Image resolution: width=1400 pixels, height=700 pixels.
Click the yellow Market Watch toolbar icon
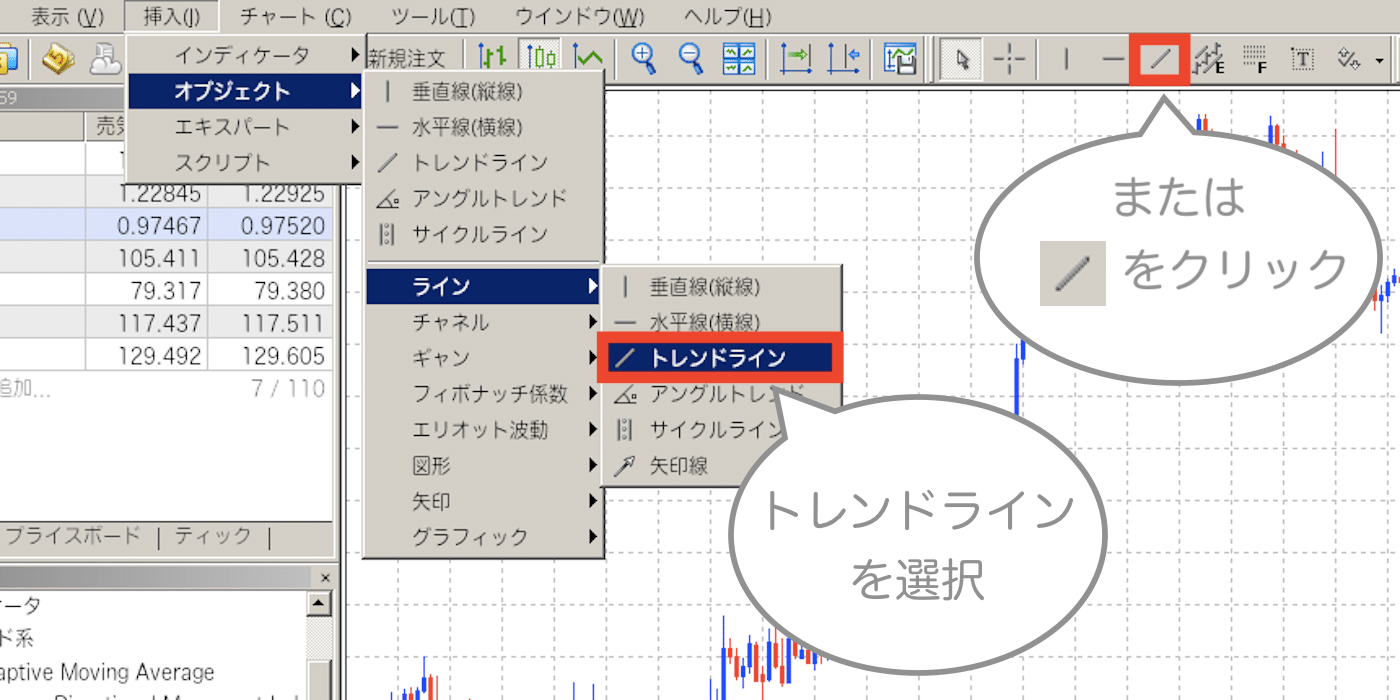[59, 59]
